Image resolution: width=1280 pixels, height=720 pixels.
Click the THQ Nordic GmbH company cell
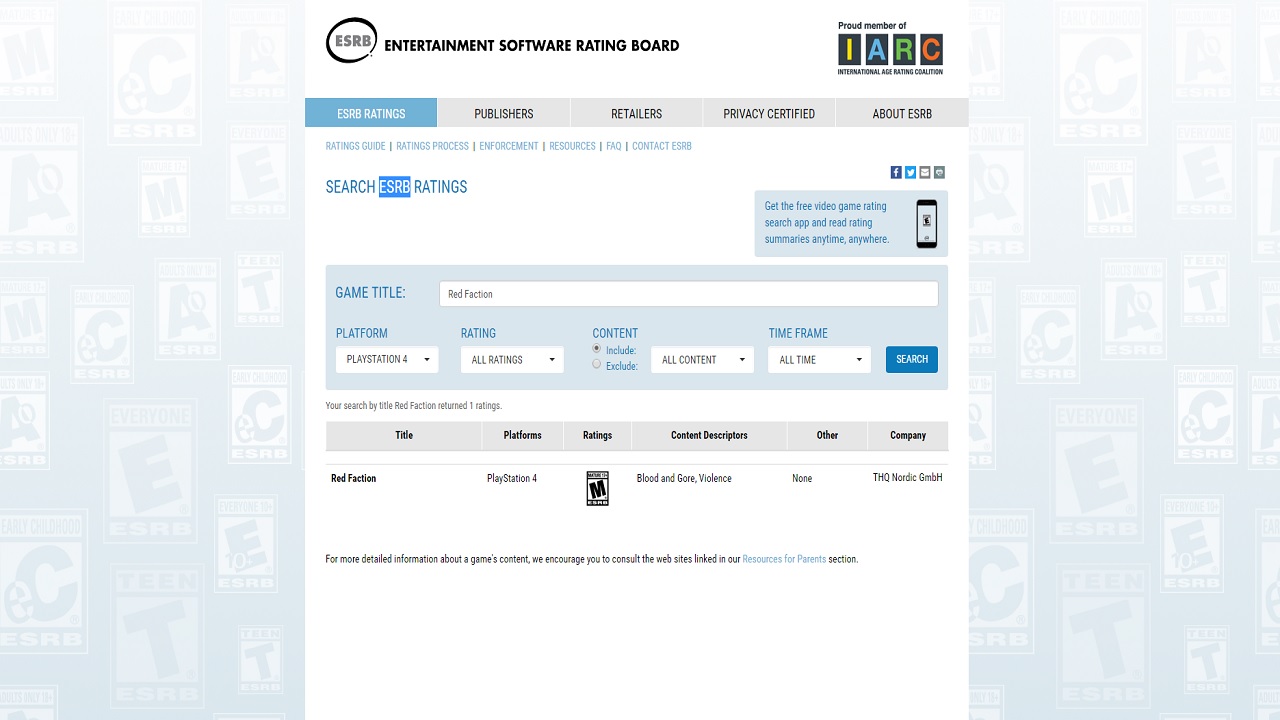click(908, 477)
